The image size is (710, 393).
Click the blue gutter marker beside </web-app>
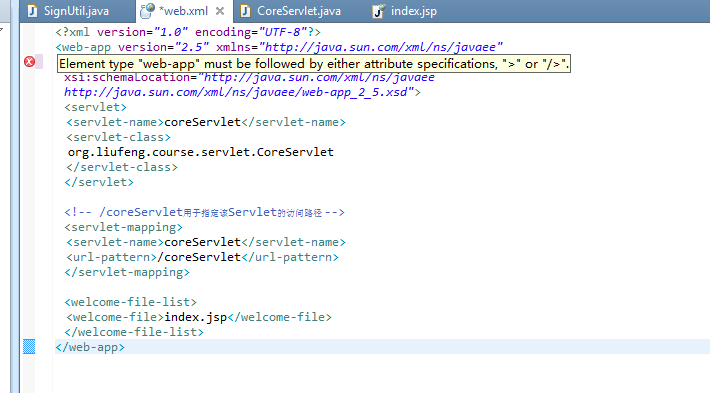29,347
